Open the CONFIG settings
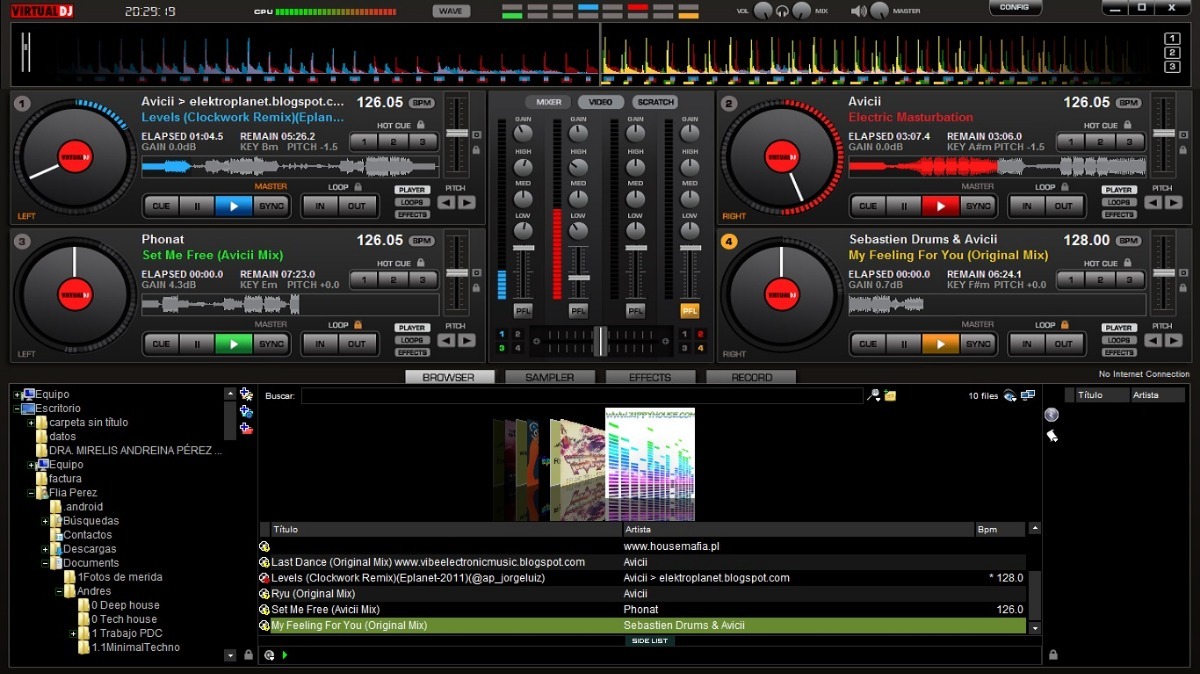The width and height of the screenshot is (1200, 674). [1014, 8]
